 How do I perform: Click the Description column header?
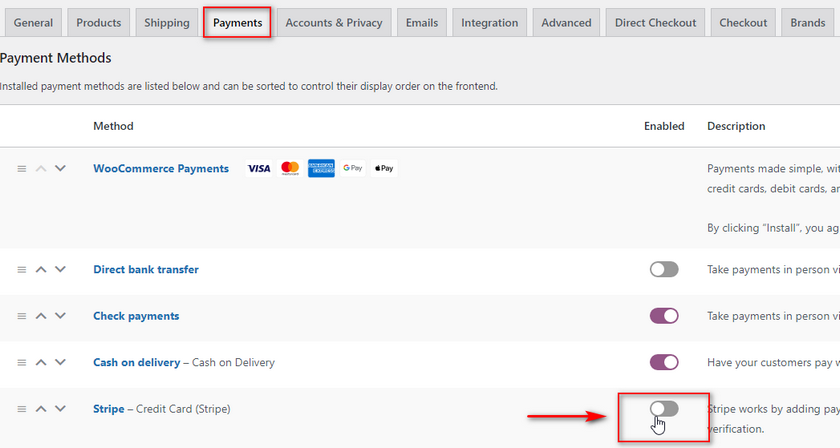pyautogui.click(x=736, y=126)
